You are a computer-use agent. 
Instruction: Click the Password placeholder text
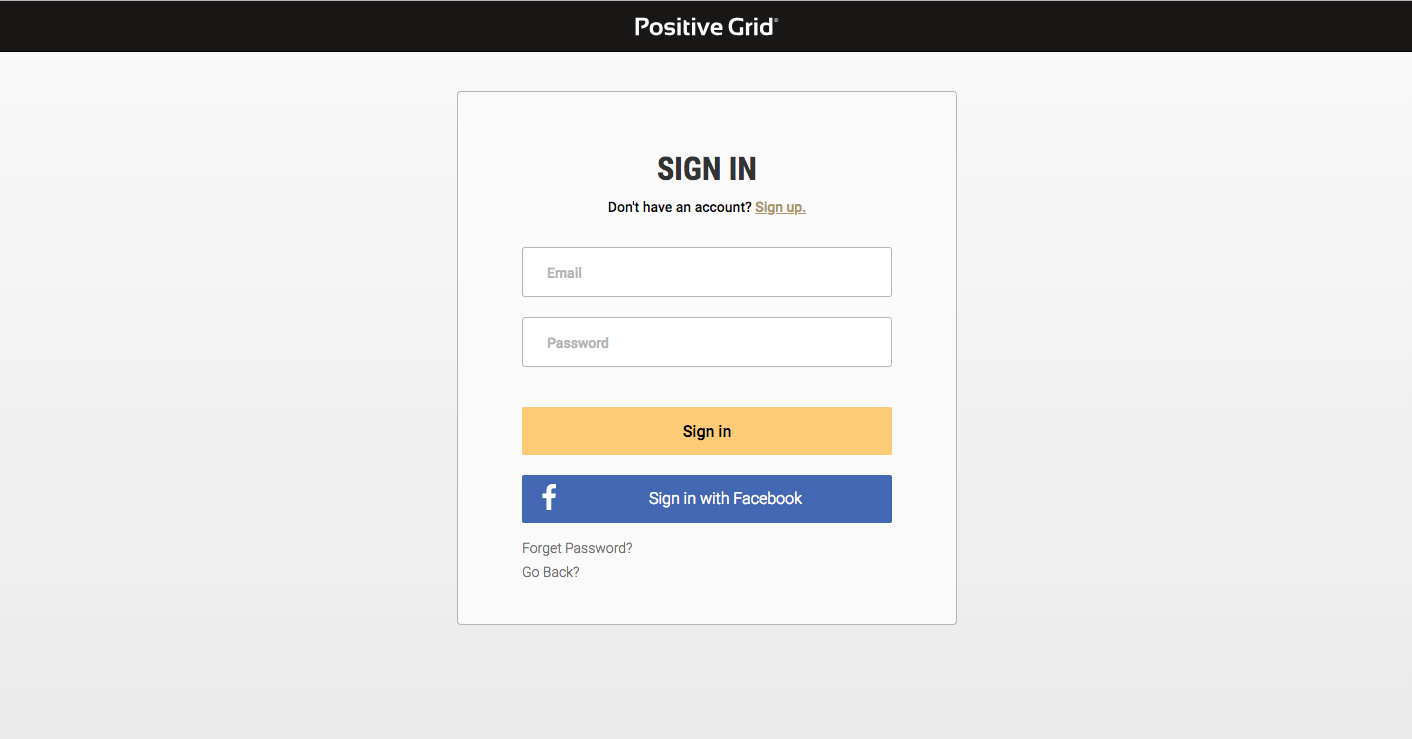tap(577, 343)
